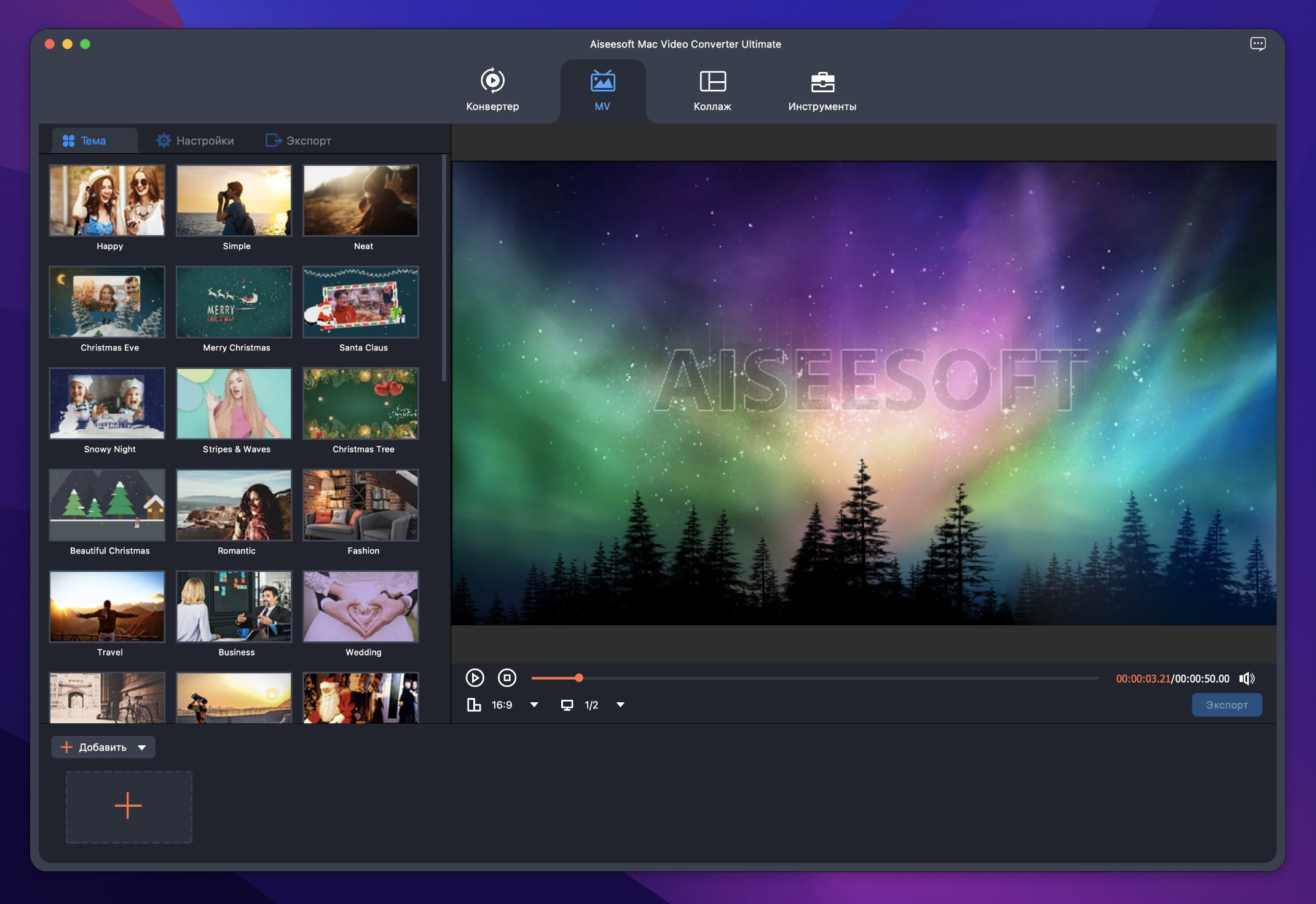Viewport: 1316px width, 904px height.
Task: Click the empty clip placeholder plus
Action: 128,806
